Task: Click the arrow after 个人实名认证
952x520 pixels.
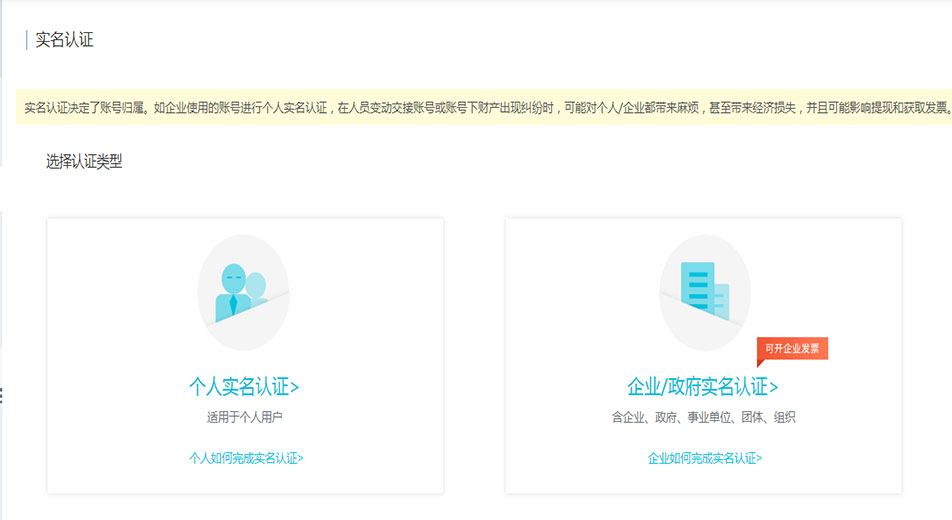Action: (294, 387)
